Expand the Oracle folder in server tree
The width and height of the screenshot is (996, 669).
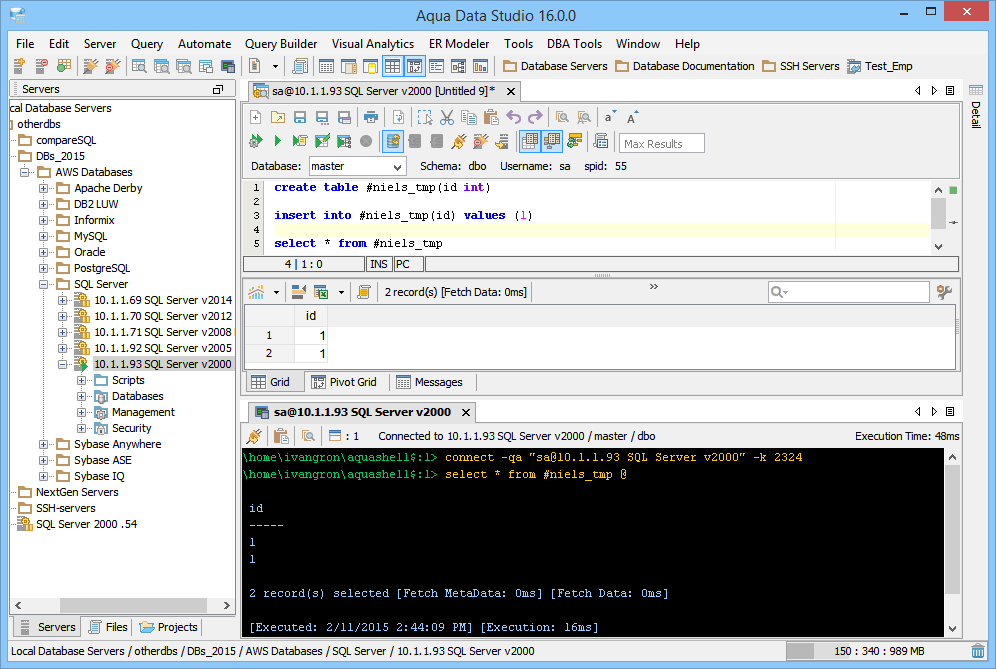click(x=44, y=252)
